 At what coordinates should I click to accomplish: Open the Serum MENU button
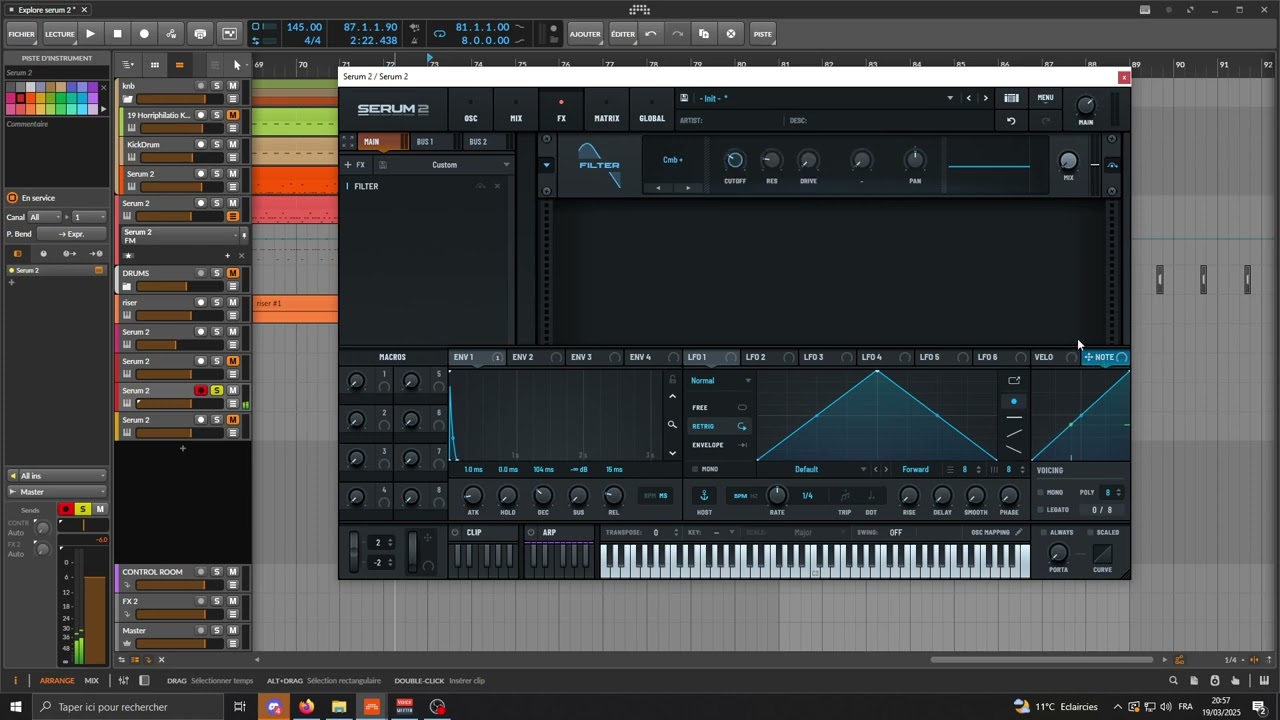(1045, 98)
